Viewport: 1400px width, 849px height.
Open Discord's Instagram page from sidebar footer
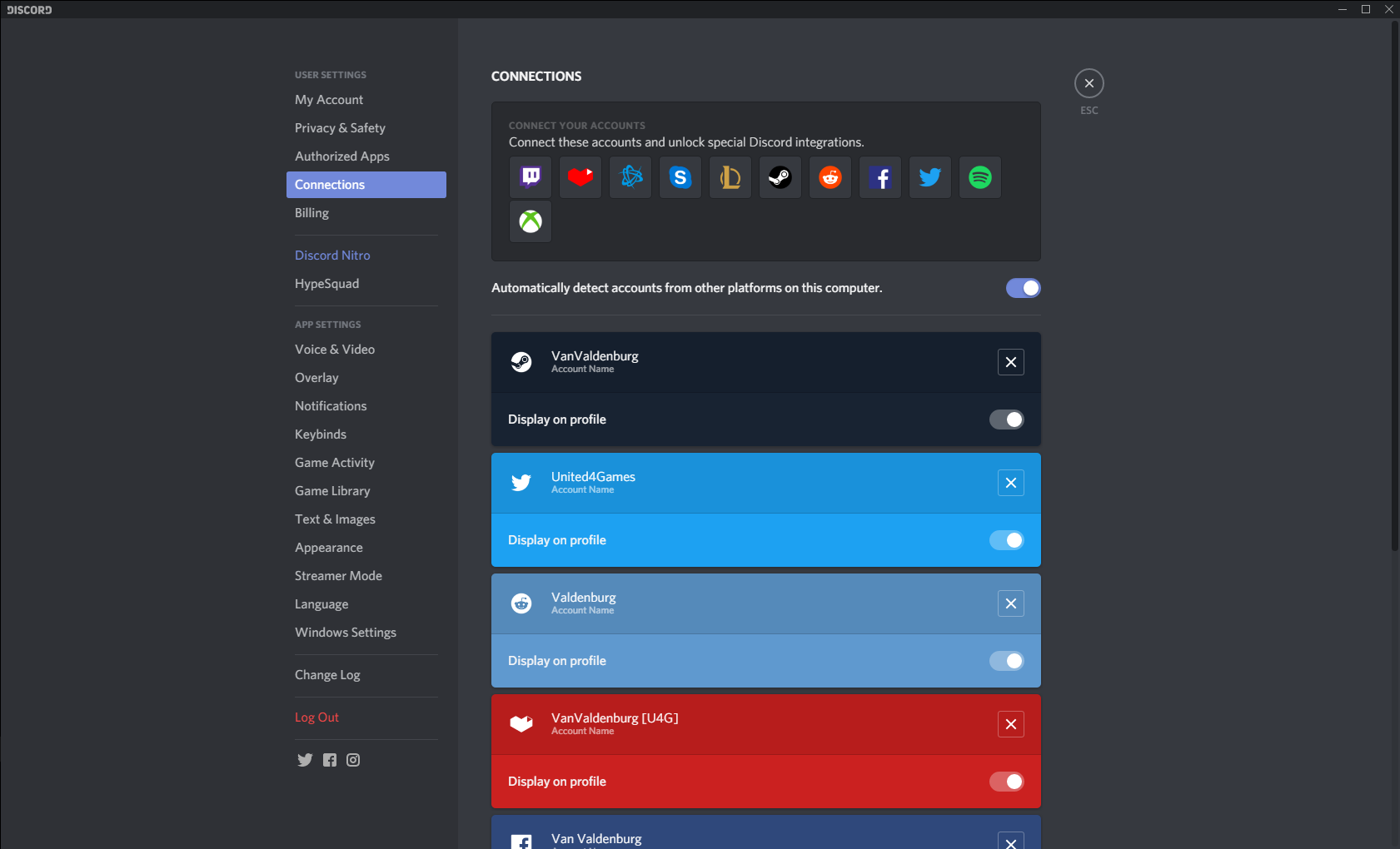click(x=353, y=760)
